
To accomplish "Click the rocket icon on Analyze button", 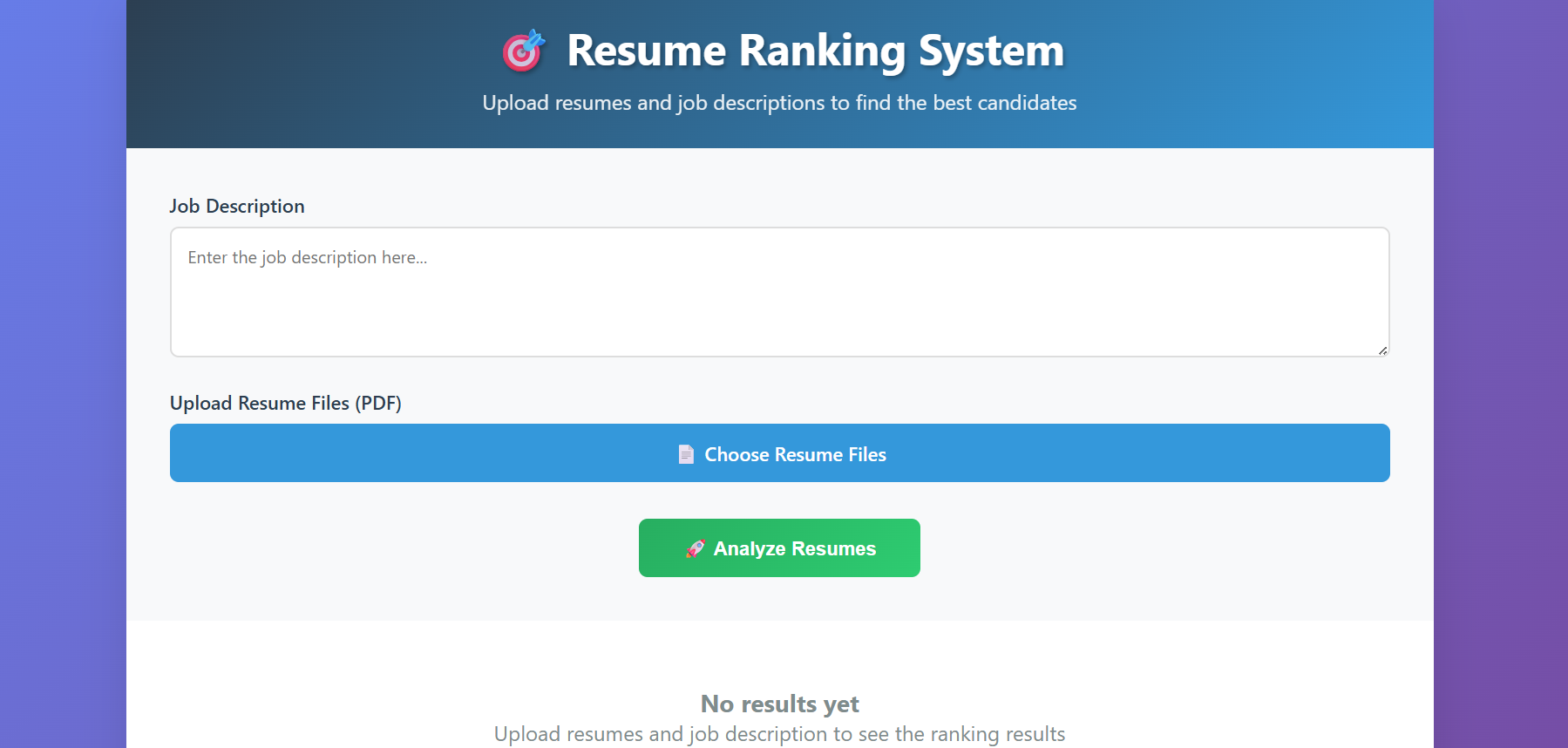I will [x=696, y=548].
